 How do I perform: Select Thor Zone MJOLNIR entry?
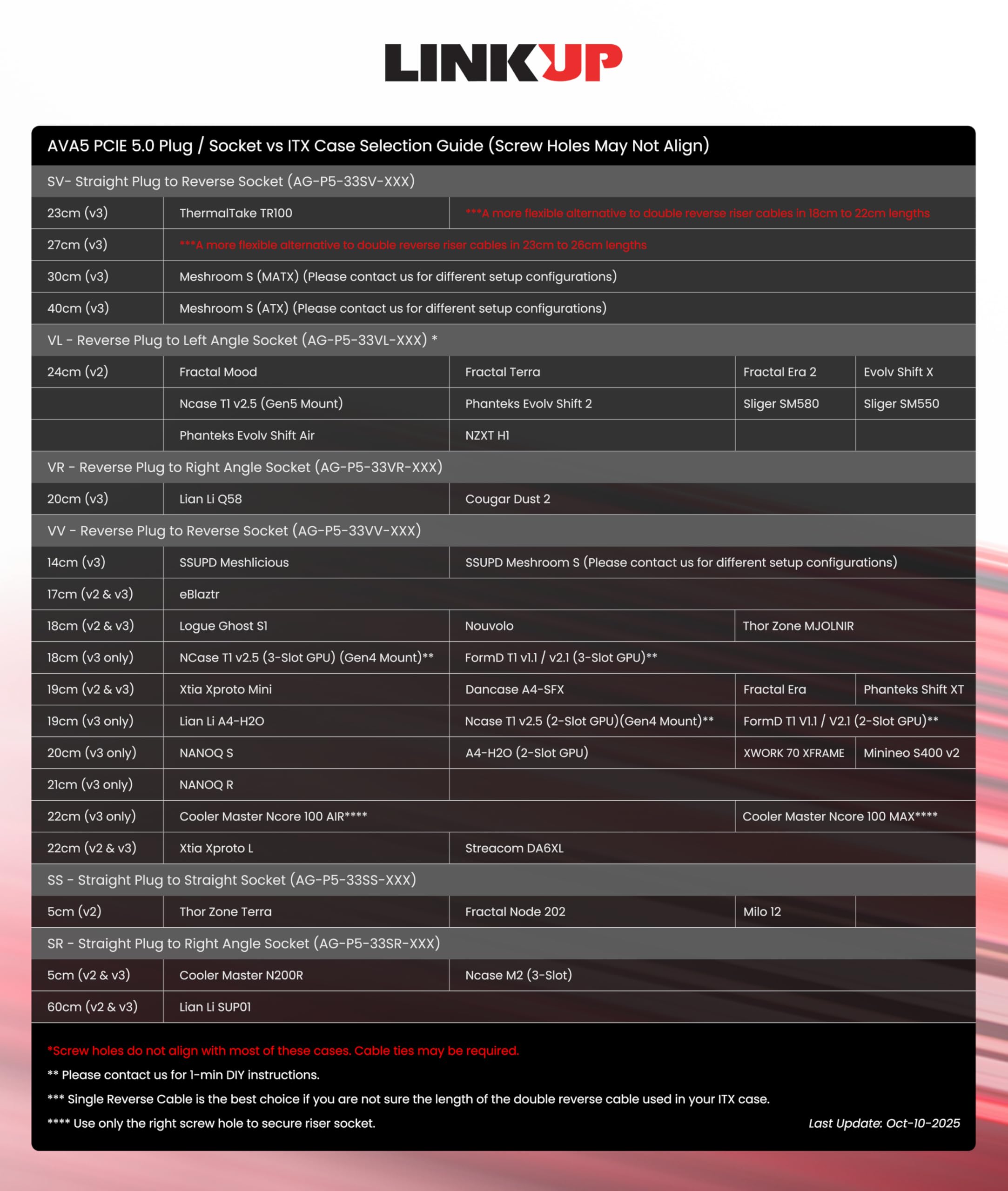click(x=798, y=626)
